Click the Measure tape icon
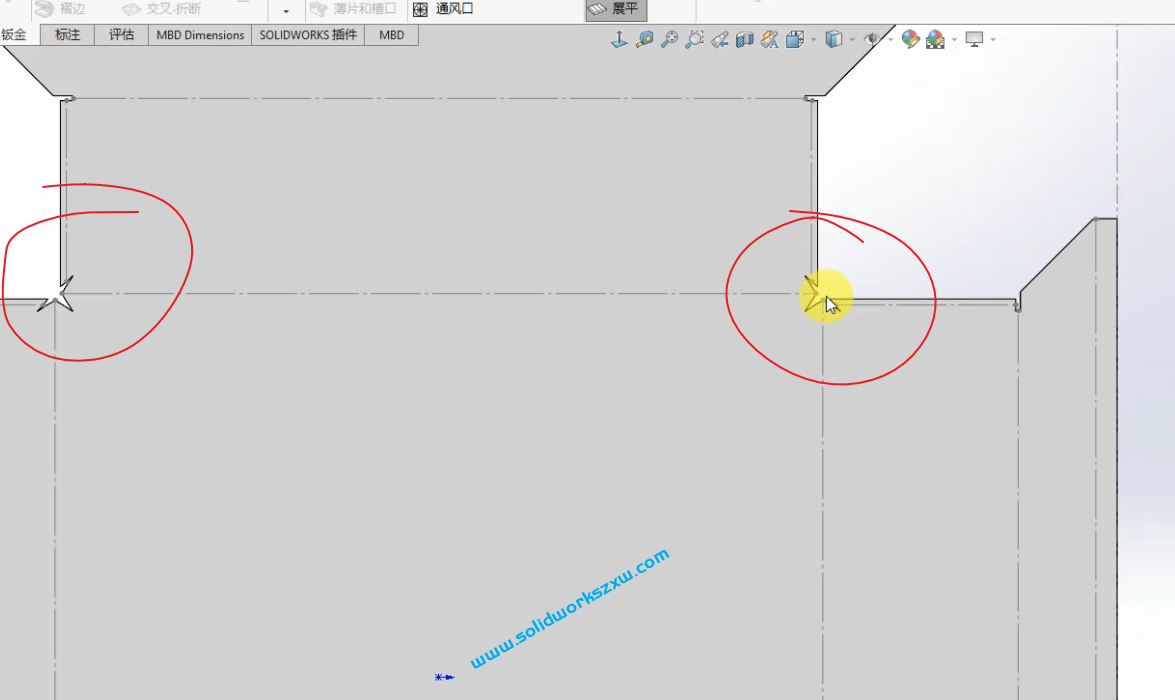 (x=645, y=38)
